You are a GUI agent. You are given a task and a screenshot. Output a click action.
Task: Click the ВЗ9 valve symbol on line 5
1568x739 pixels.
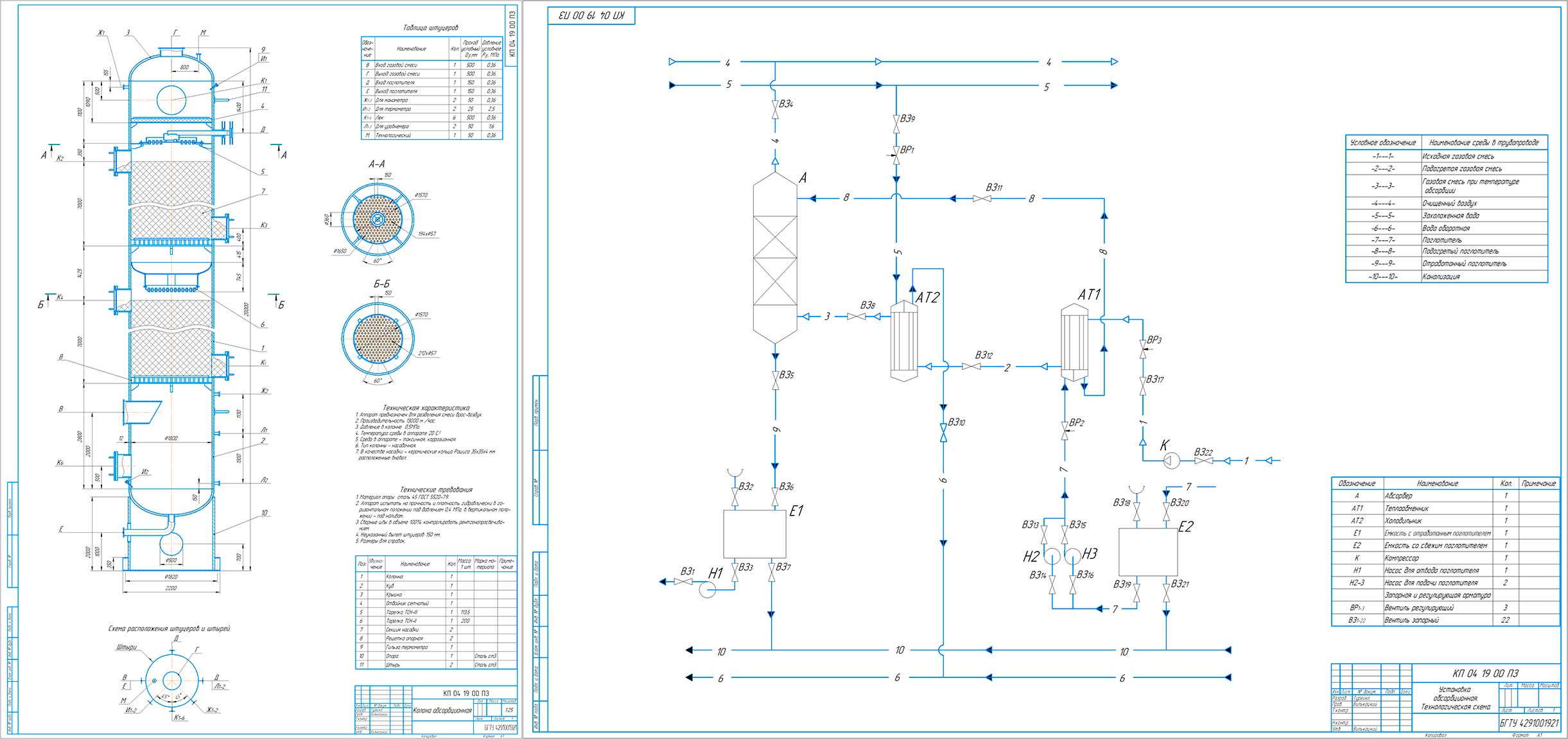click(896, 124)
